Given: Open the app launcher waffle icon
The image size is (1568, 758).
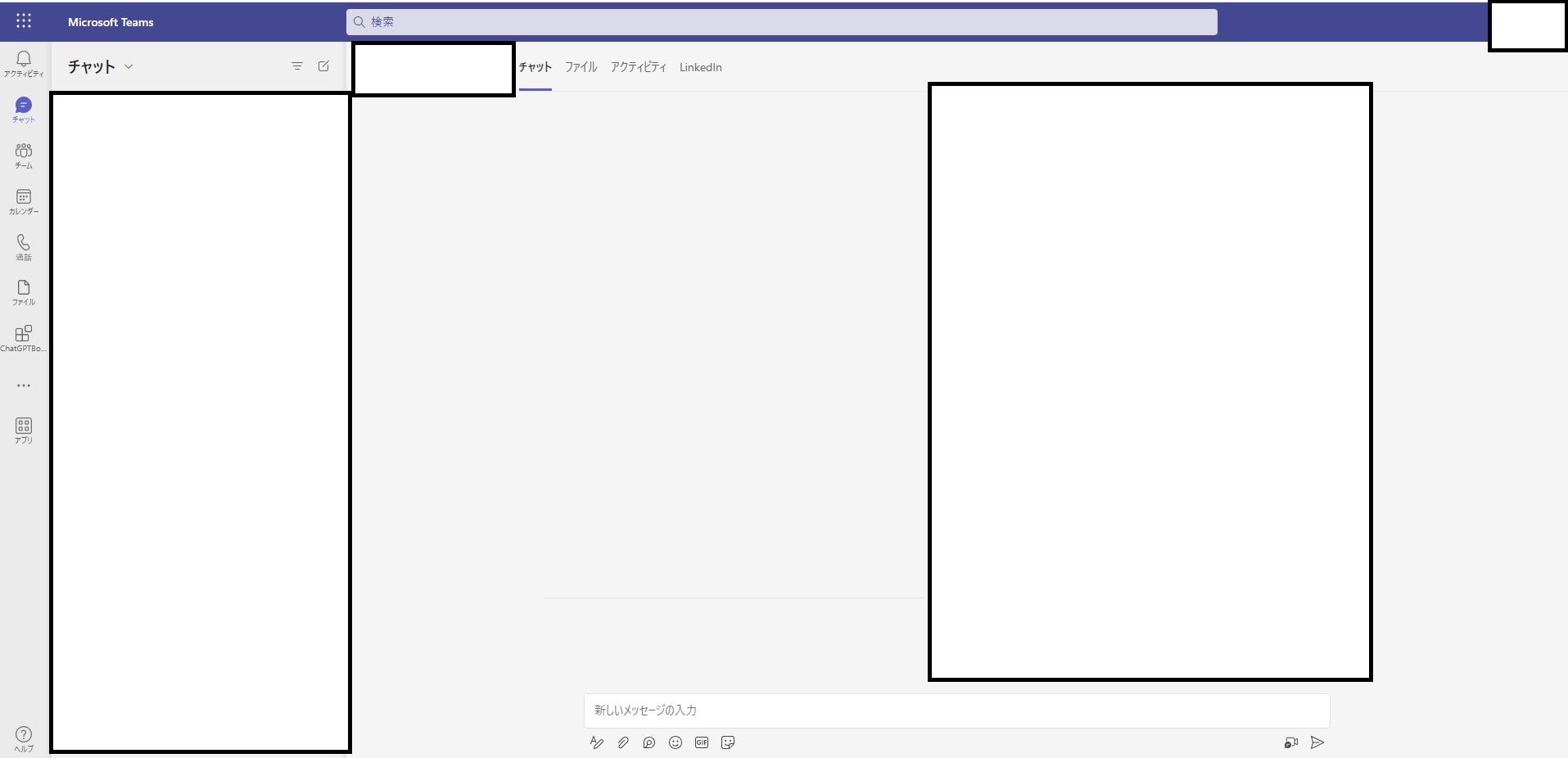Looking at the screenshot, I should pos(24,21).
